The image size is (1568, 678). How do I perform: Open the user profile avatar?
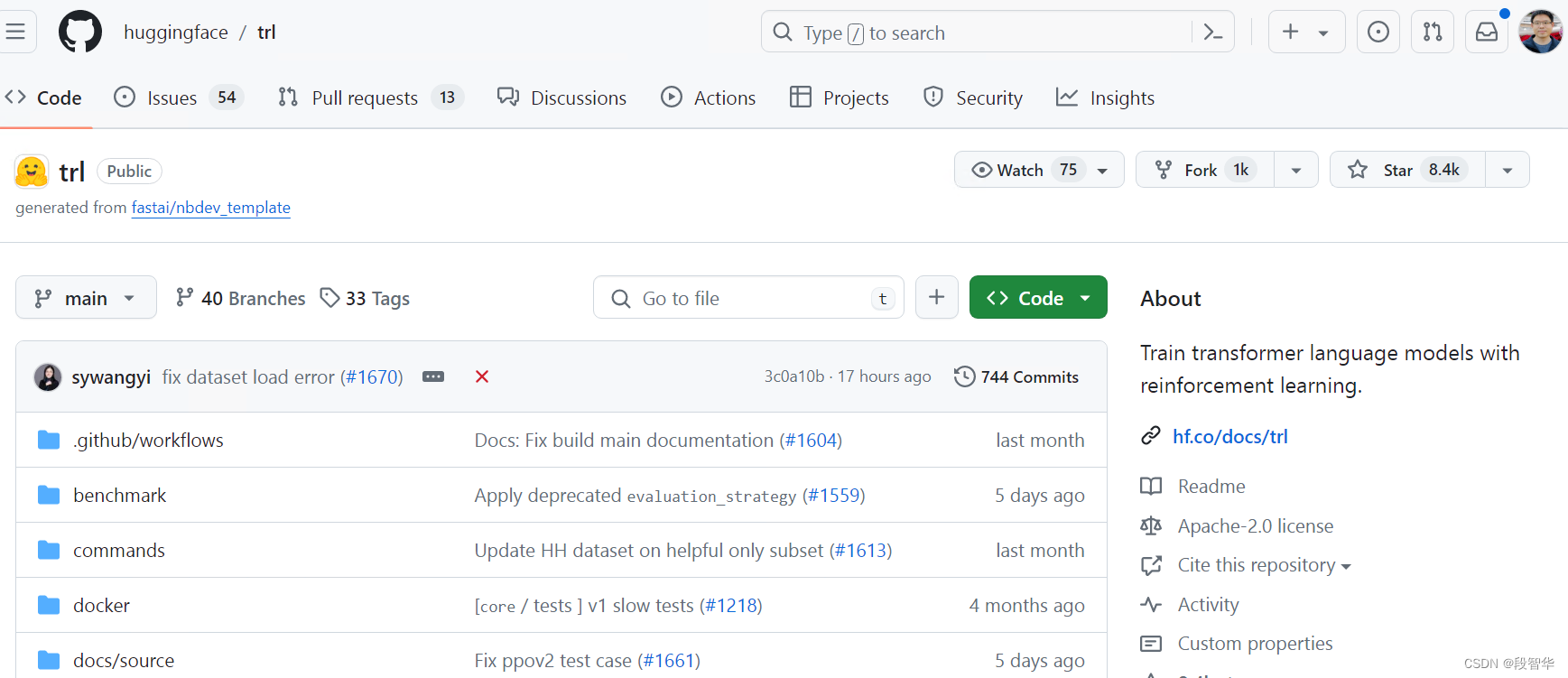(x=1541, y=32)
